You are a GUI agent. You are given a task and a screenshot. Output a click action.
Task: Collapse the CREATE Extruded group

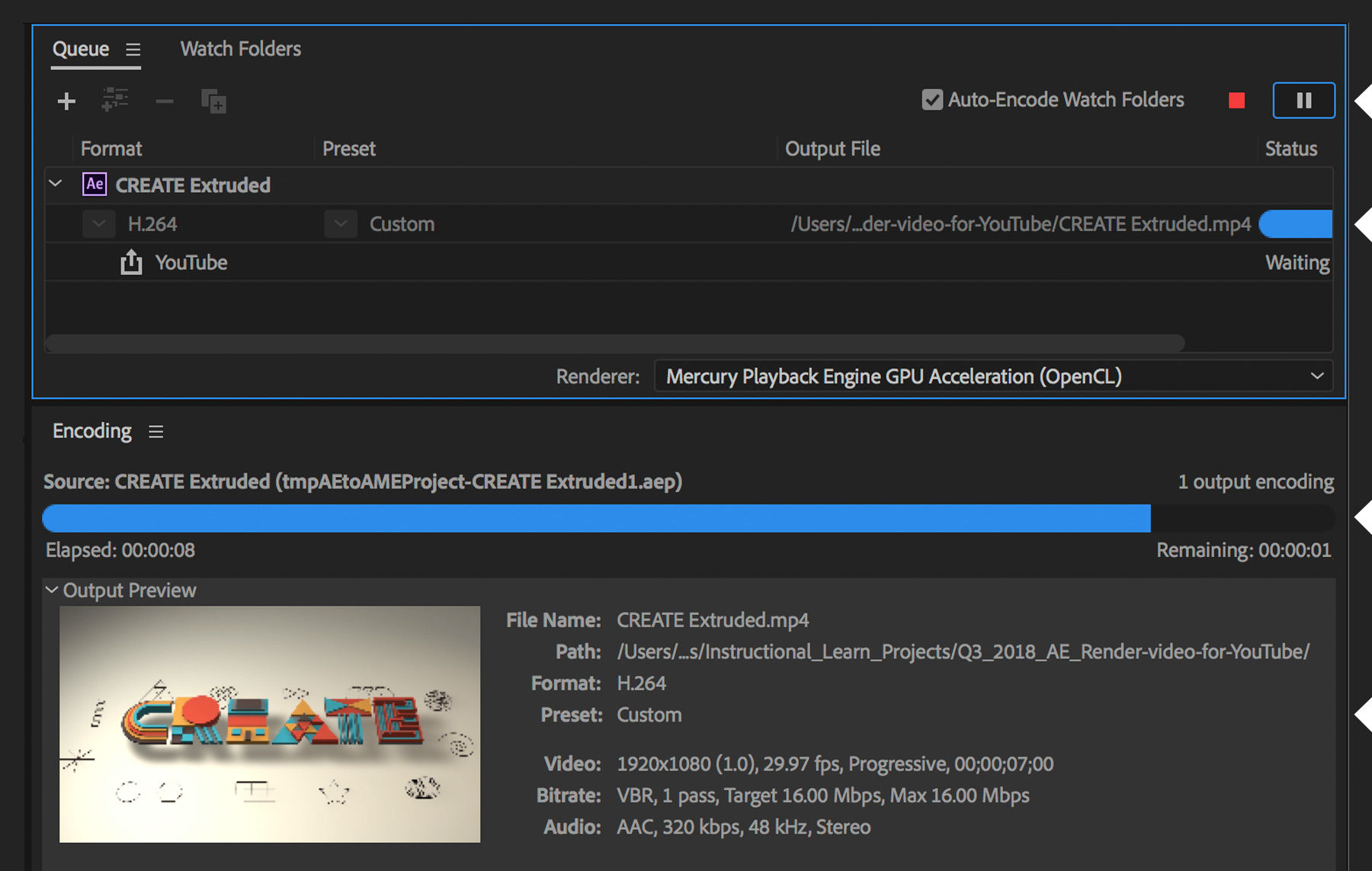tap(54, 184)
